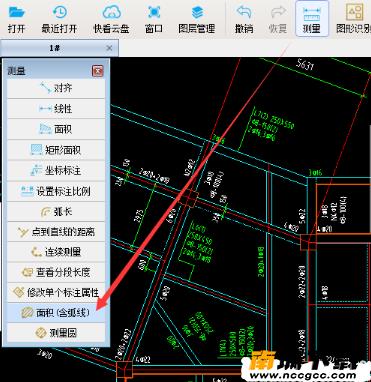Show recently opened files via 最近打开
Screen dimensions: 371x382
click(x=59, y=18)
